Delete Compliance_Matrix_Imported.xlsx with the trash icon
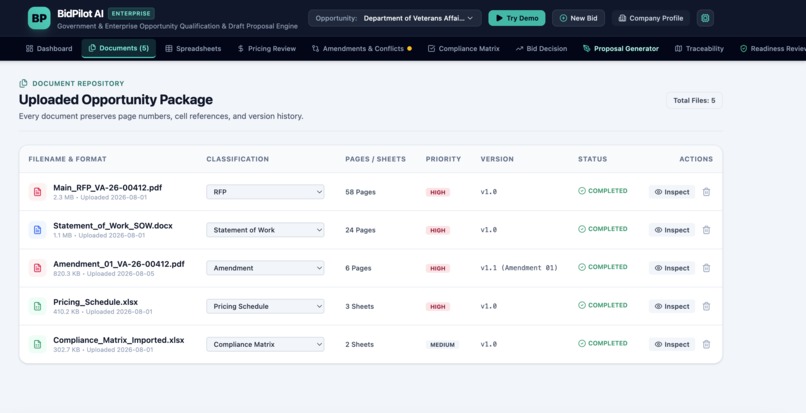This screenshot has height=413, width=806. [706, 344]
